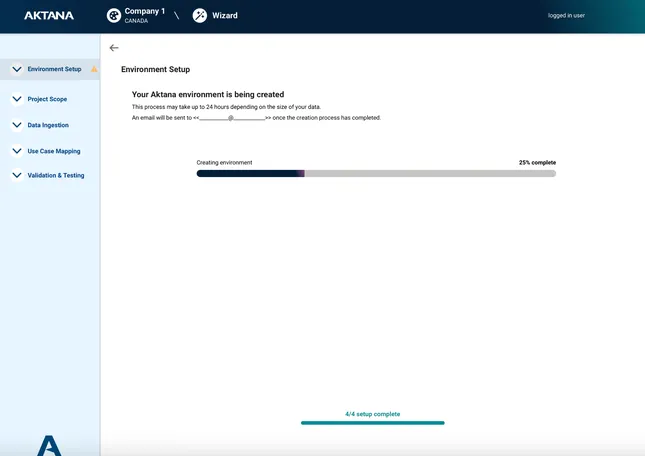Click the Creating environment progress bar
The width and height of the screenshot is (645, 456).
point(376,174)
